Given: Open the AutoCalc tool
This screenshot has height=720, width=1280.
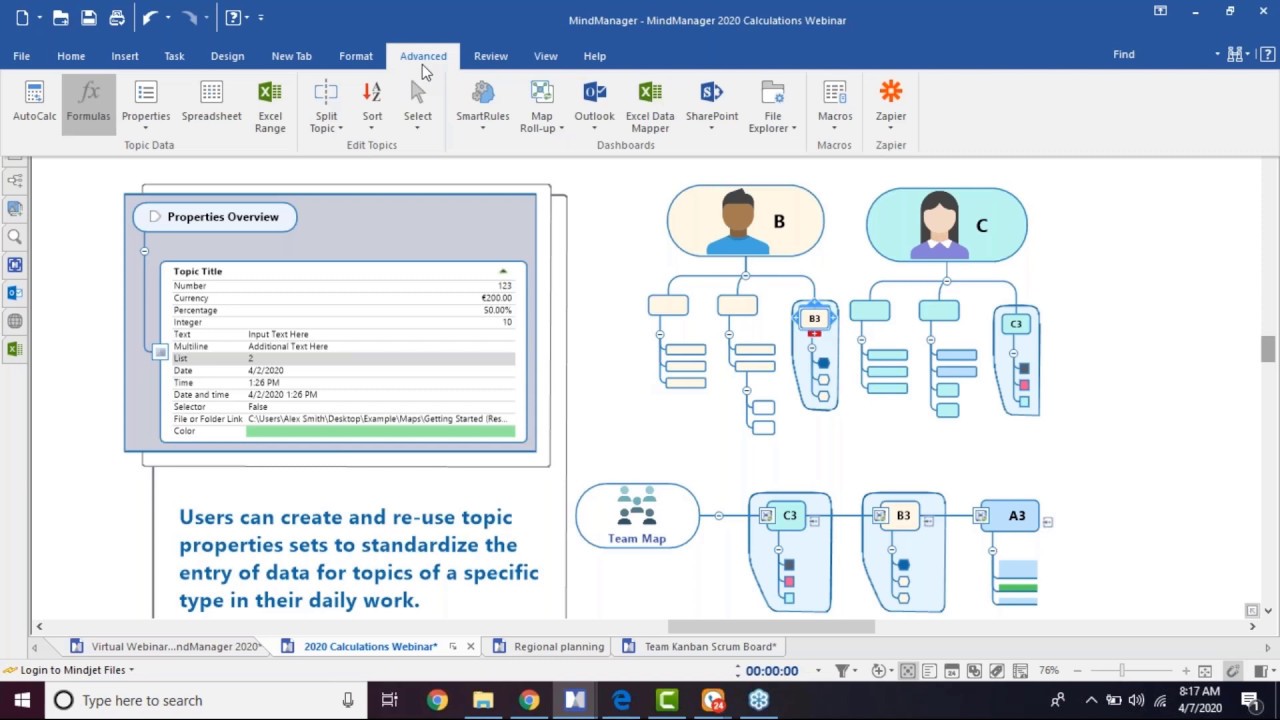Looking at the screenshot, I should tap(34, 102).
